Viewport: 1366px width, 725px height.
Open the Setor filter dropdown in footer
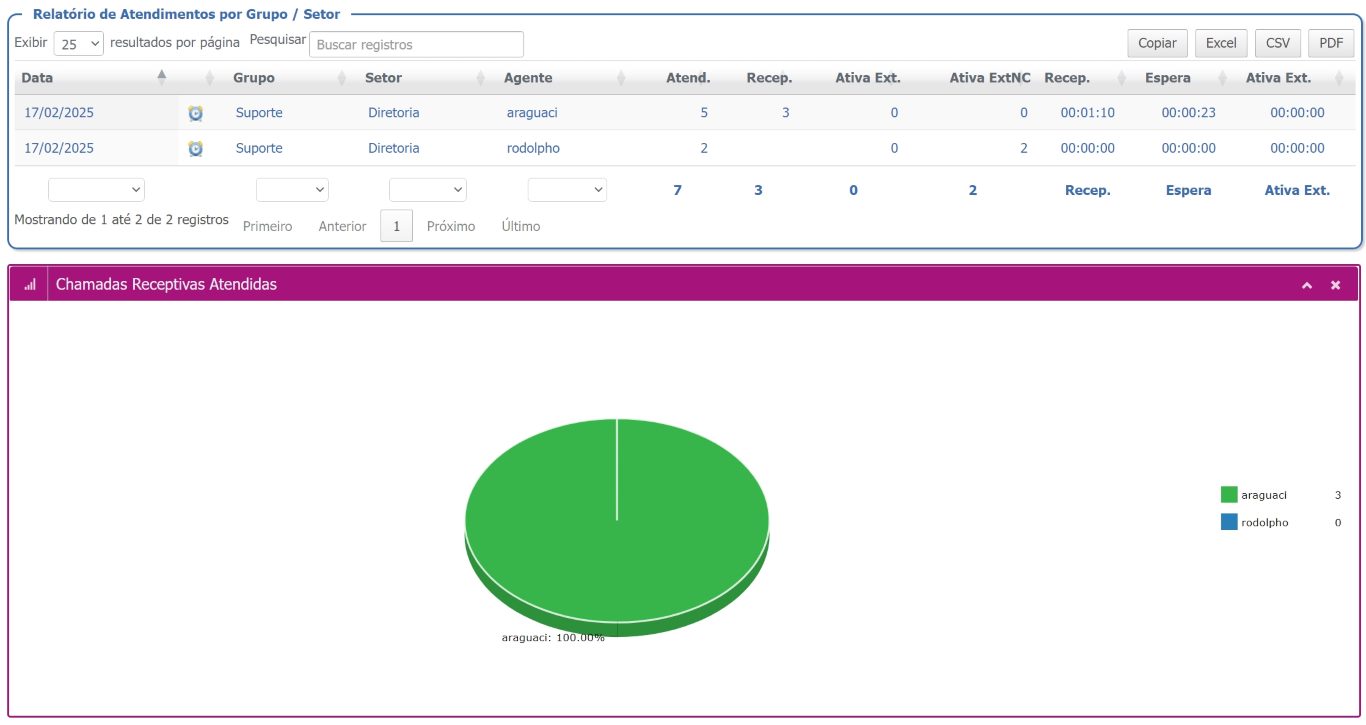427,190
